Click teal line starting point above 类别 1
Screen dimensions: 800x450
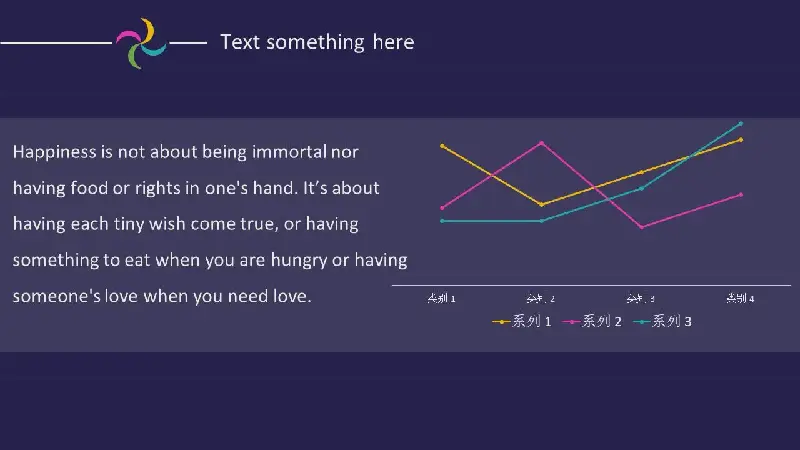(442, 221)
